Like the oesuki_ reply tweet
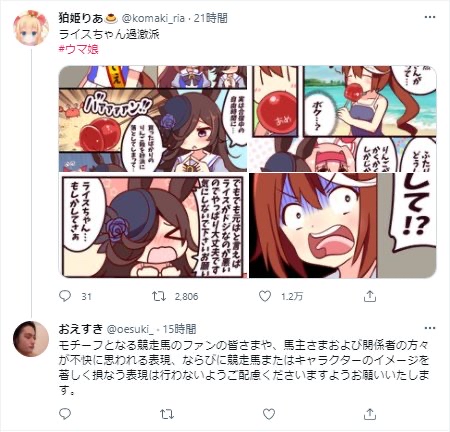 point(269,414)
